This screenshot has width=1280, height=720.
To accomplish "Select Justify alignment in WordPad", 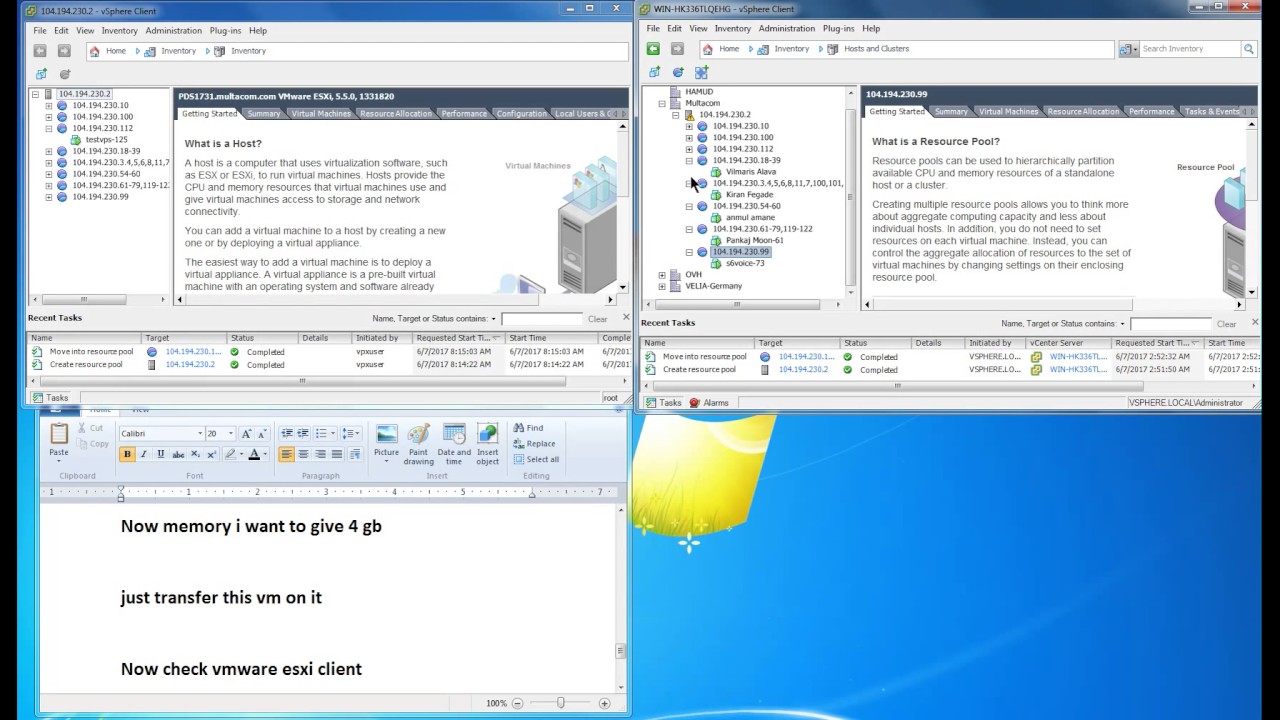I will click(x=337, y=454).
